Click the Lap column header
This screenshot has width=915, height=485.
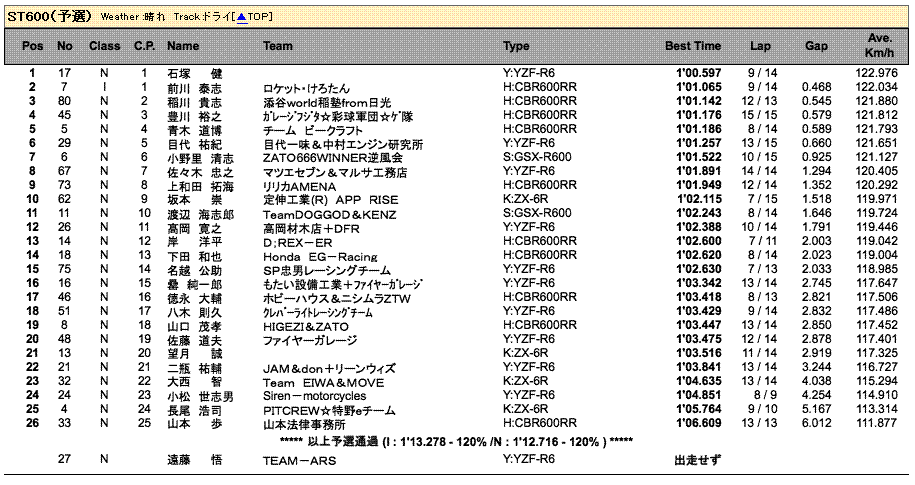click(760, 46)
